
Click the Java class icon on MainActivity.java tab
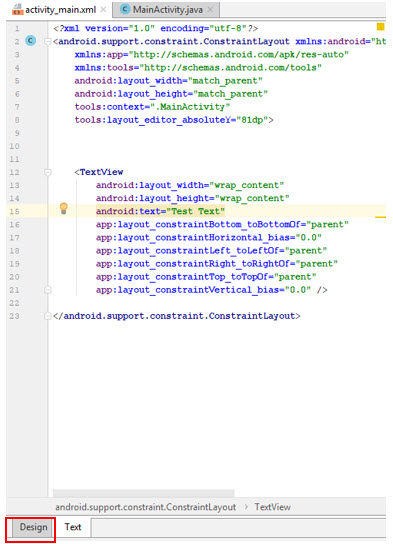(x=125, y=9)
